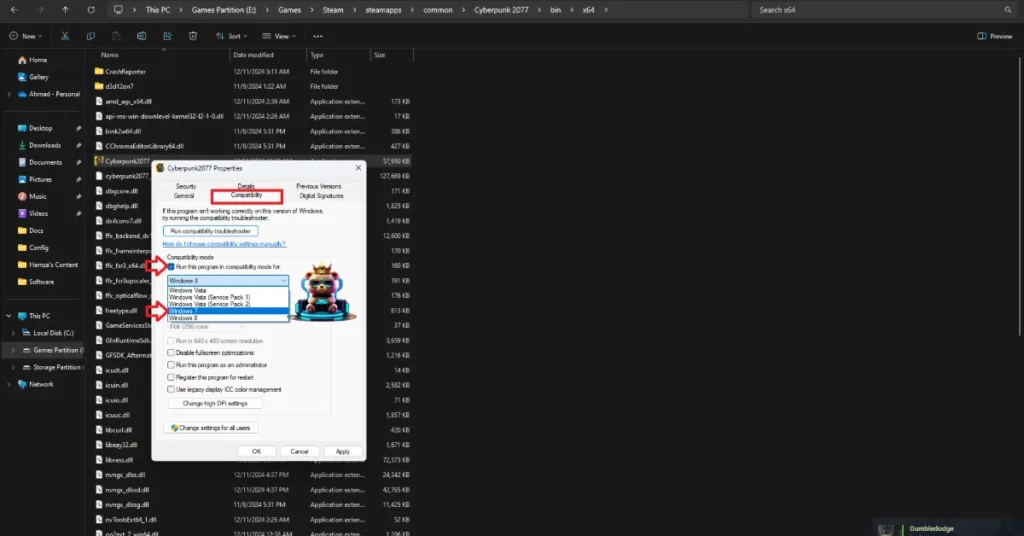Open the Docs folder in sidebar
Screen dimensions: 1024x536
point(36,230)
